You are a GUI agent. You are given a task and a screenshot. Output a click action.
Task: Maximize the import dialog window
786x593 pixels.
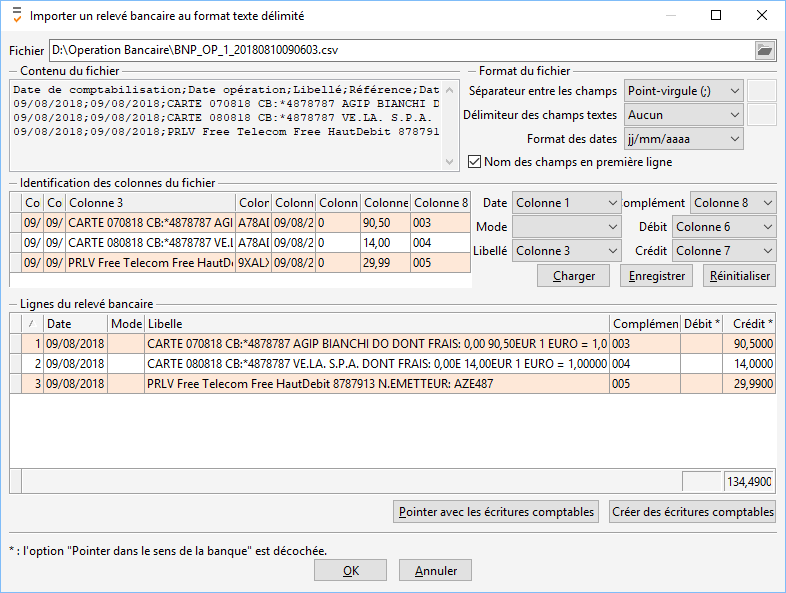point(716,15)
